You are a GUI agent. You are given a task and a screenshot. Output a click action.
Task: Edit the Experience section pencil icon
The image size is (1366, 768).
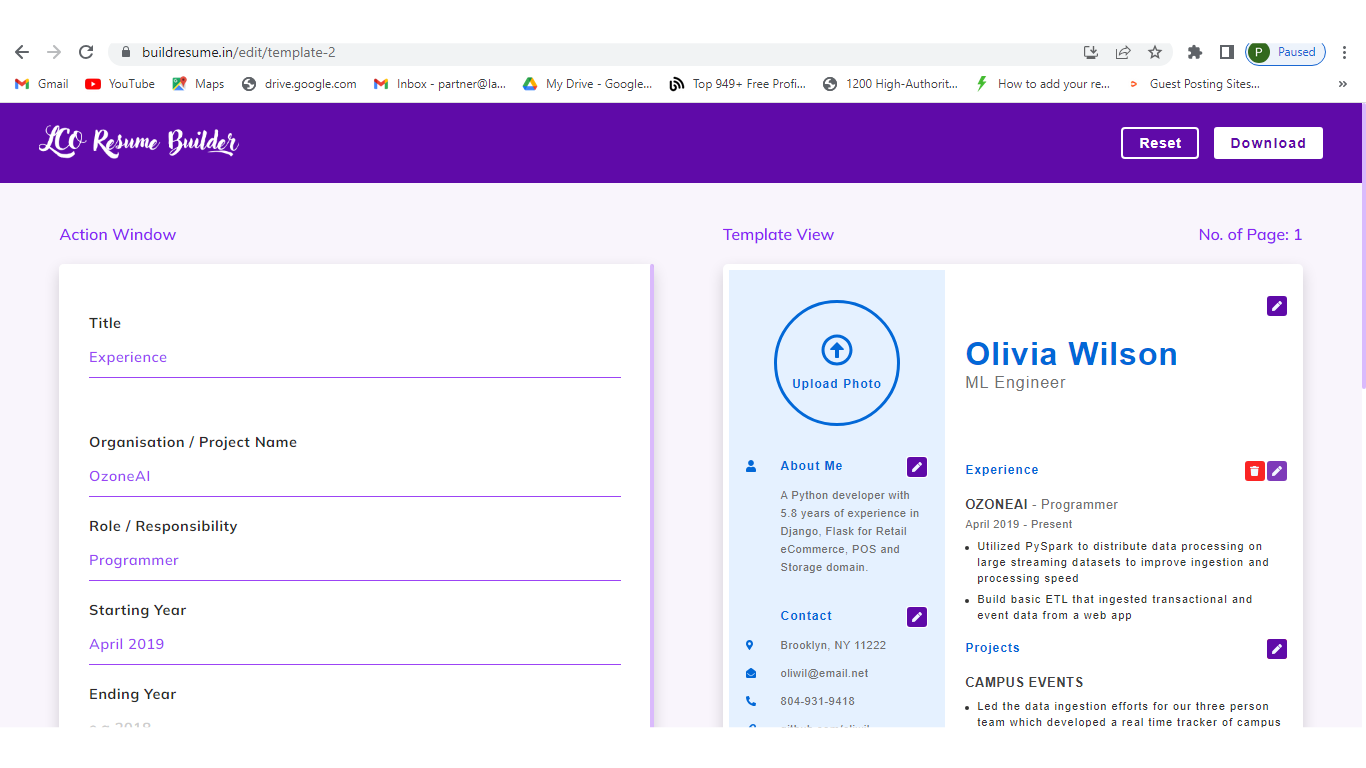point(1277,471)
